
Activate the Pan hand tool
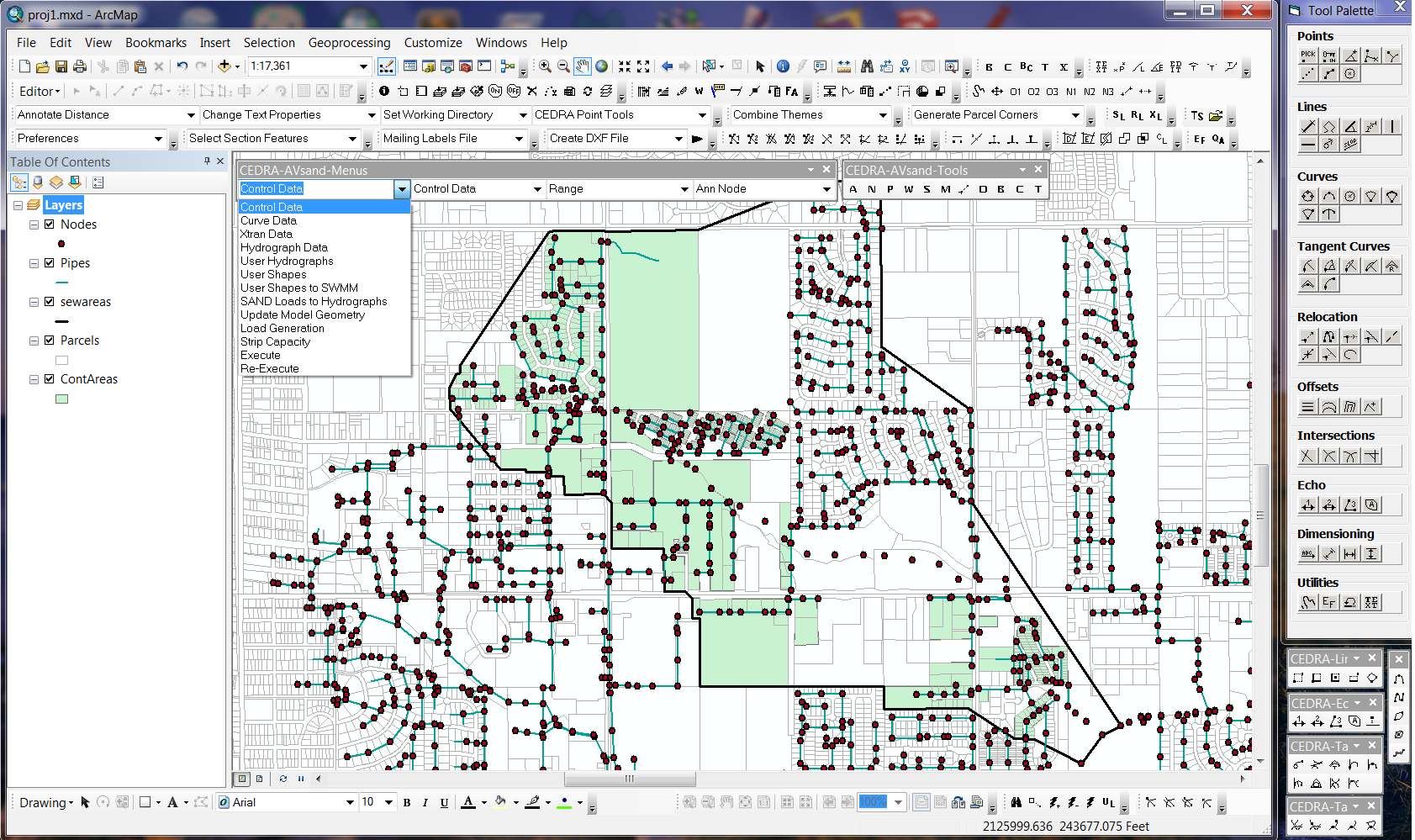tap(583, 66)
